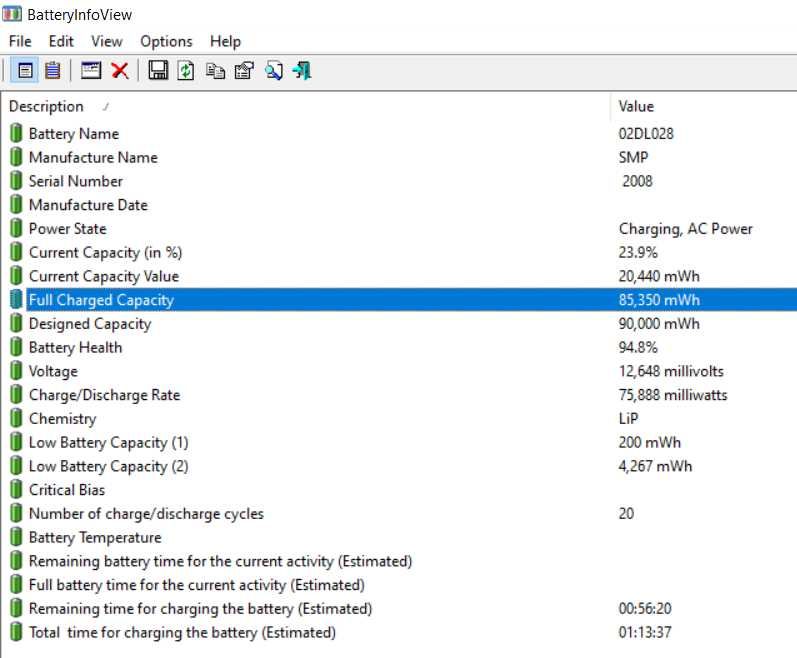This screenshot has width=797, height=658.
Task: Open the Edit menu
Action: pos(61,41)
